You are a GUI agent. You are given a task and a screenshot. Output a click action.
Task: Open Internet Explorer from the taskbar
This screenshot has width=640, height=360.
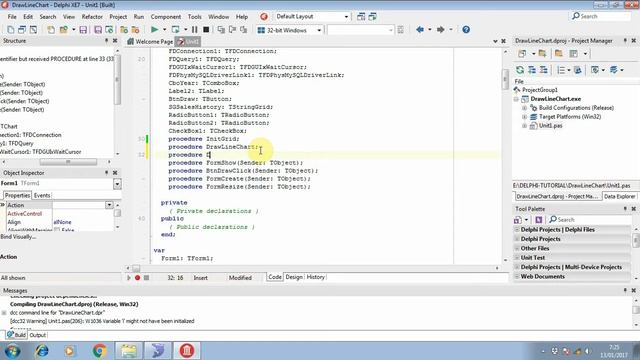(x=42, y=351)
